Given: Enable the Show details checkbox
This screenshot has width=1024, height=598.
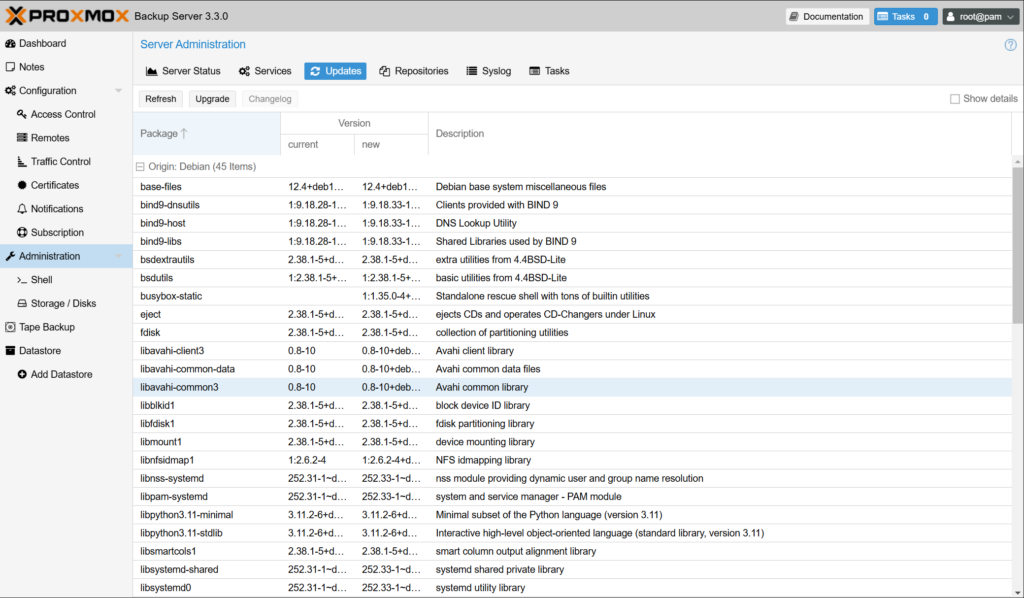Looking at the screenshot, I should click(x=955, y=99).
